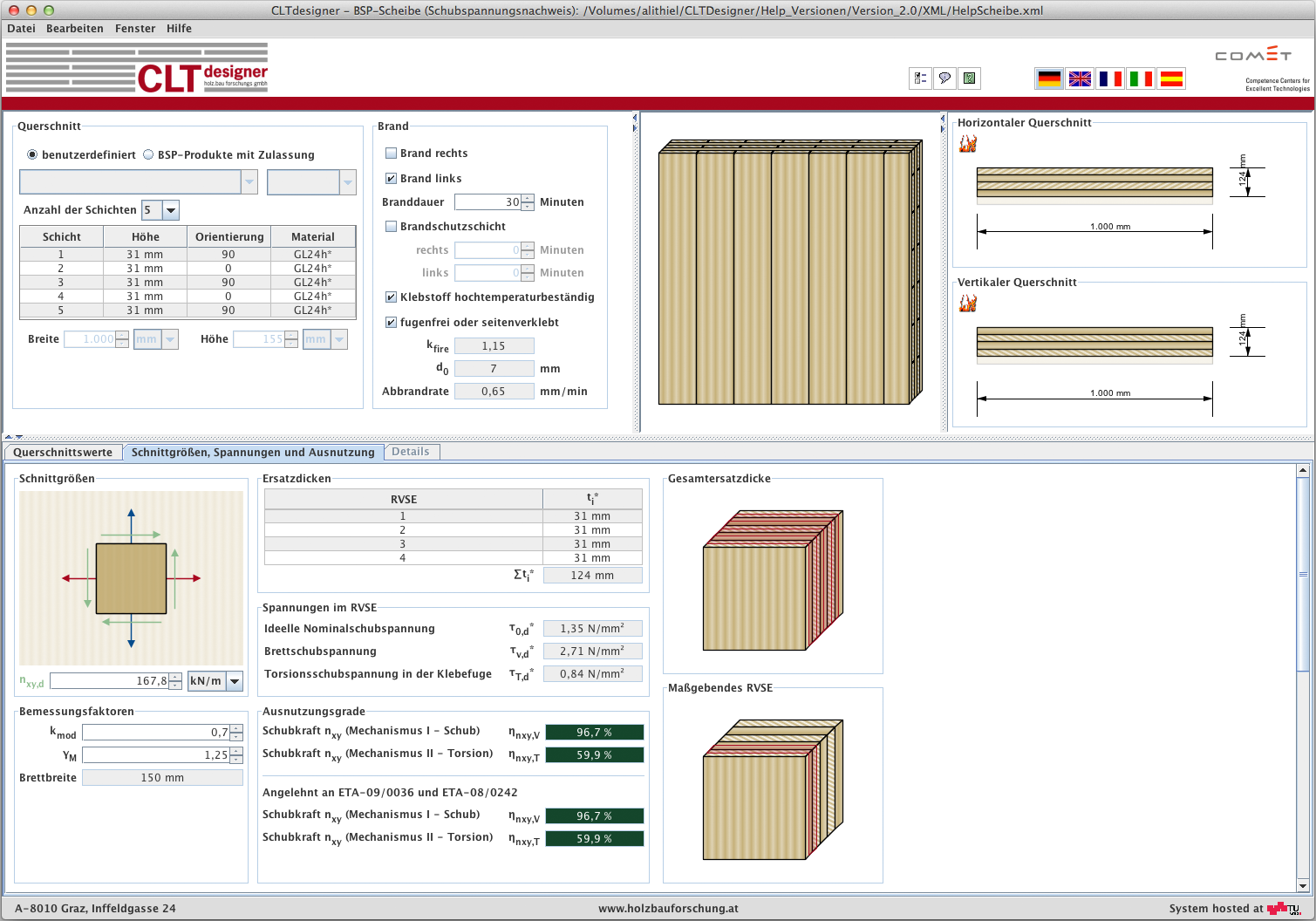Switch language to English UK flag

coord(1080,79)
